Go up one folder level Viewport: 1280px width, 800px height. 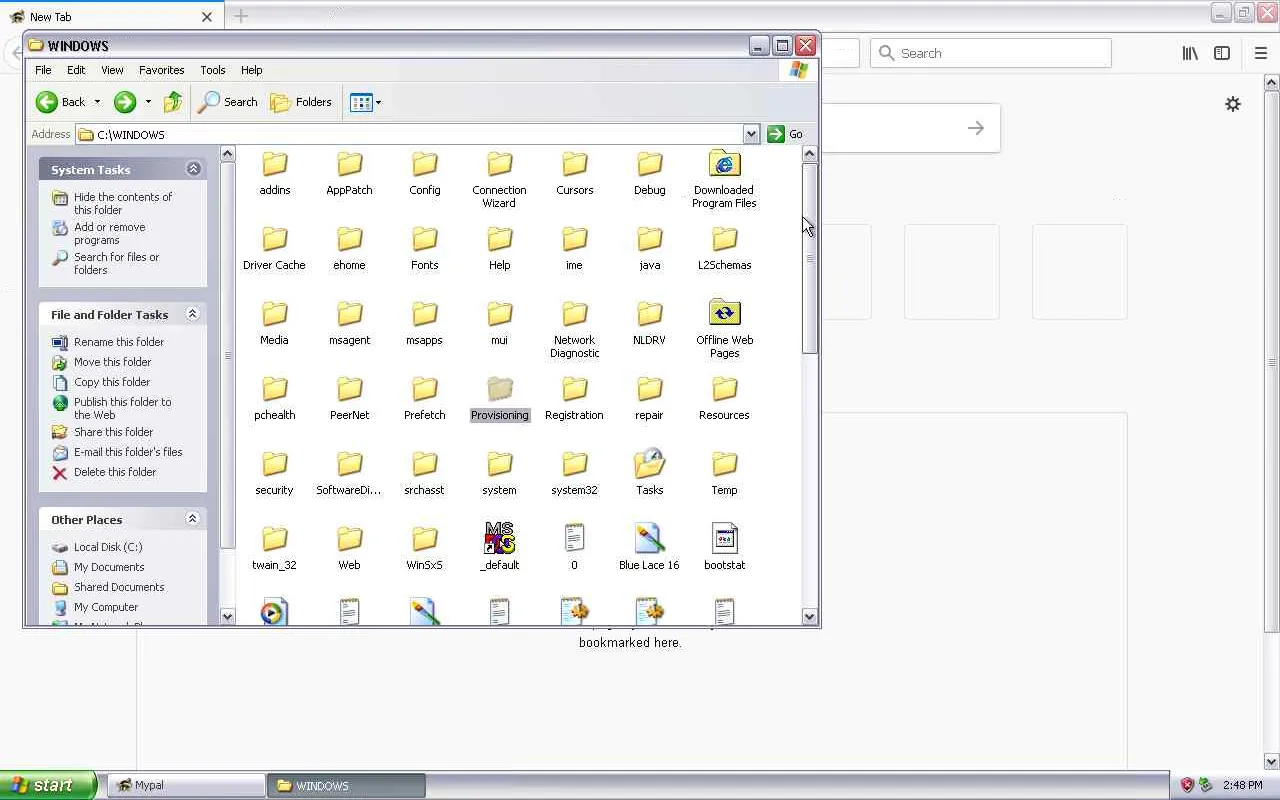coord(173,102)
